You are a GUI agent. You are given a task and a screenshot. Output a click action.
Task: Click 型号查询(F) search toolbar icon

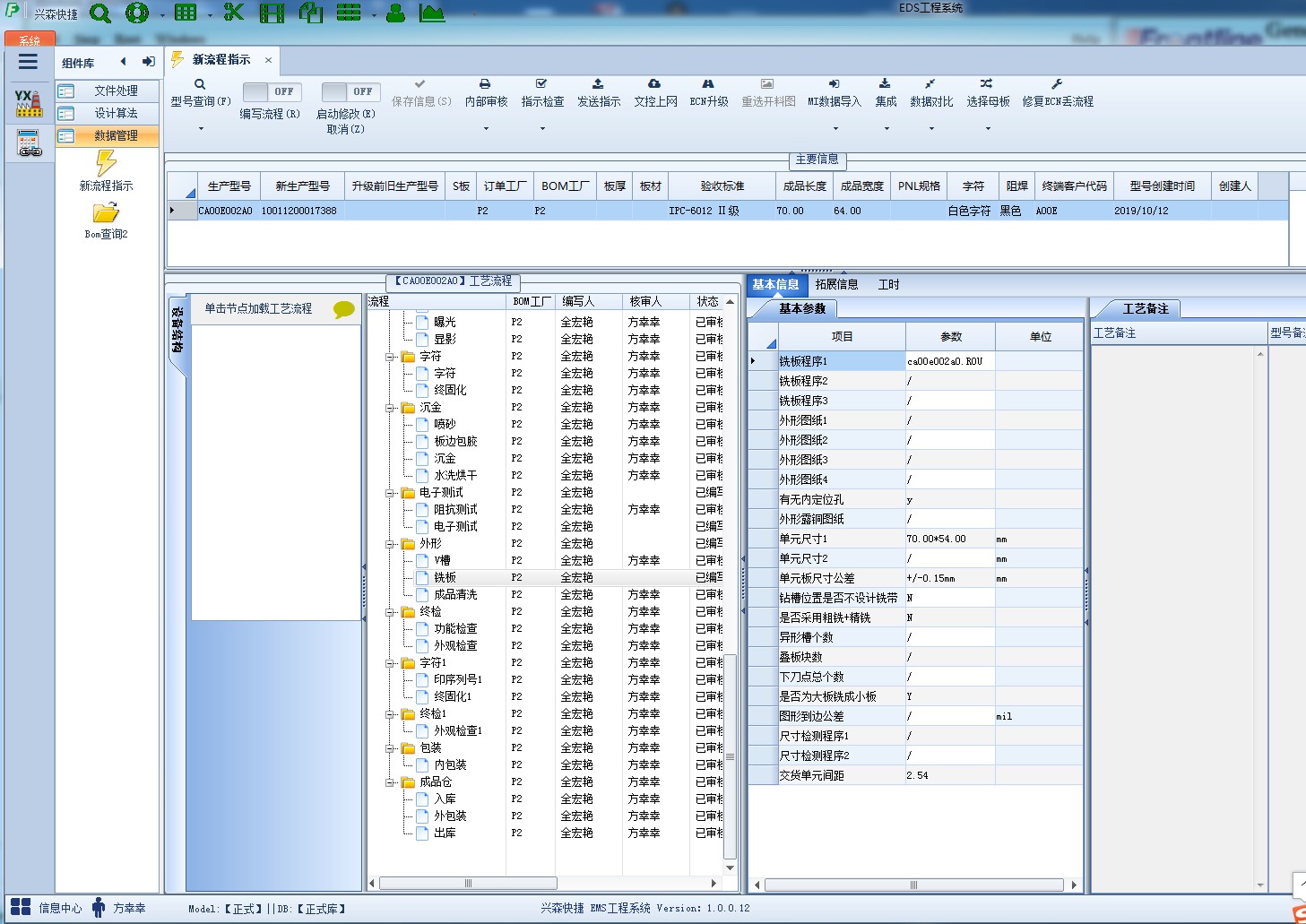tap(200, 84)
